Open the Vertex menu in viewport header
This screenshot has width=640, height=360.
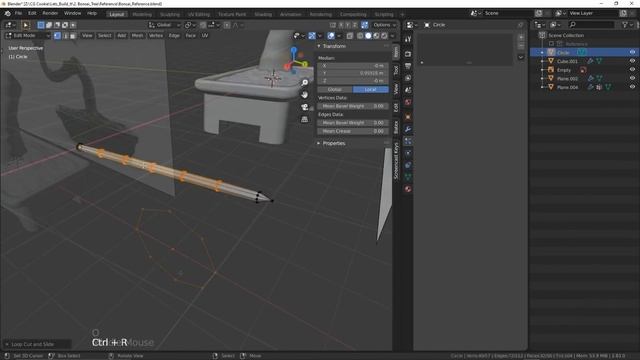(x=156, y=36)
